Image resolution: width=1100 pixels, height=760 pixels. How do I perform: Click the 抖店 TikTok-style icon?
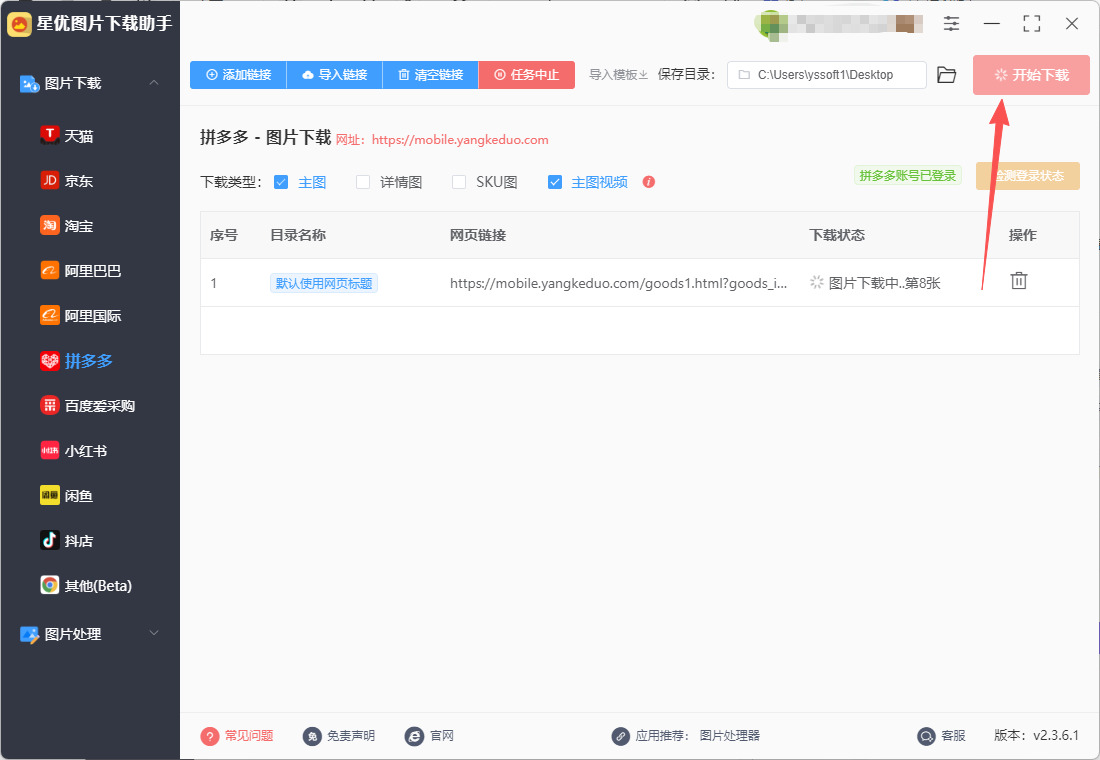click(x=50, y=540)
